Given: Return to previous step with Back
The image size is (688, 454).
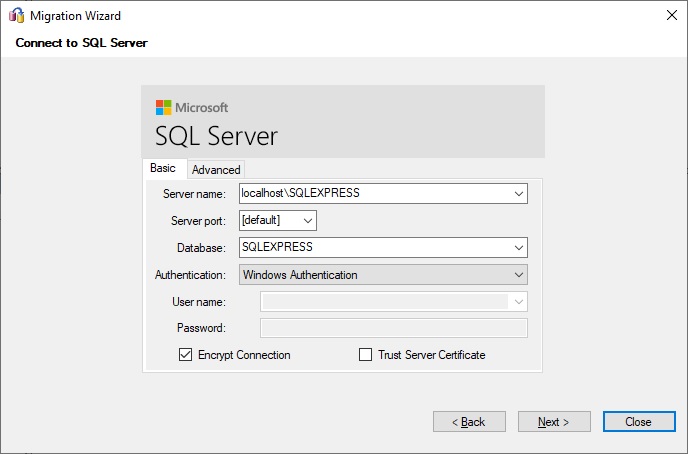Looking at the screenshot, I should point(469,422).
